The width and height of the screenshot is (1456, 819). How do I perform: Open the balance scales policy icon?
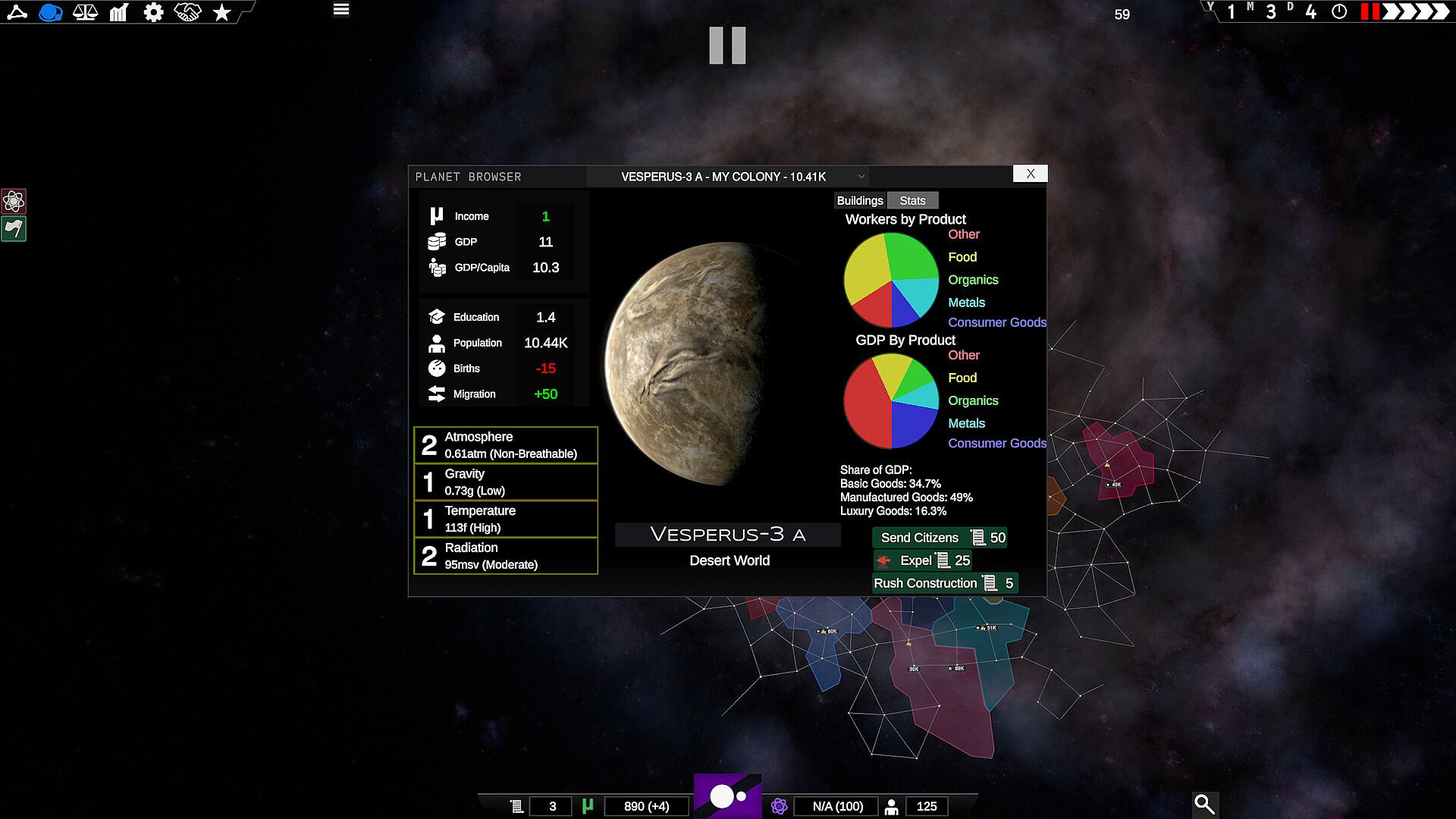pyautogui.click(x=85, y=12)
